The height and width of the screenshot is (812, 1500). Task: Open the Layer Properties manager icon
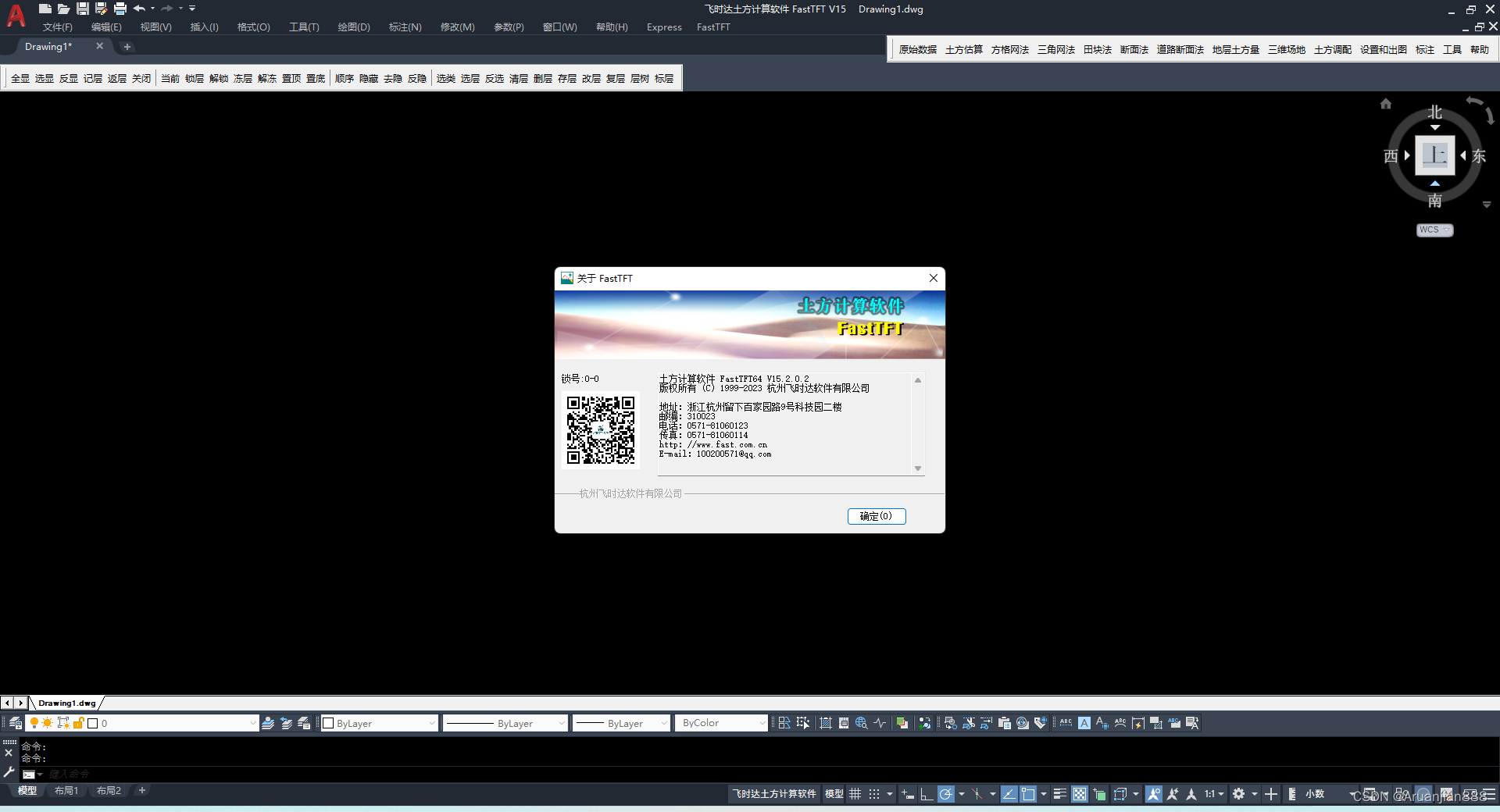(x=15, y=723)
